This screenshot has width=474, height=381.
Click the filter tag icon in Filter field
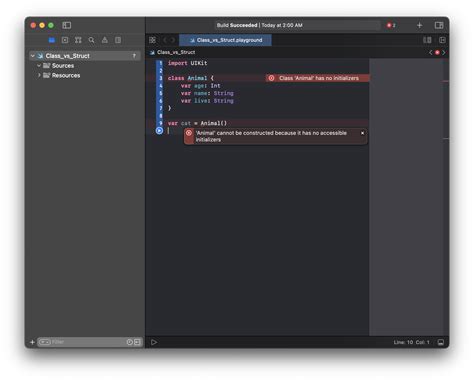[x=44, y=342]
